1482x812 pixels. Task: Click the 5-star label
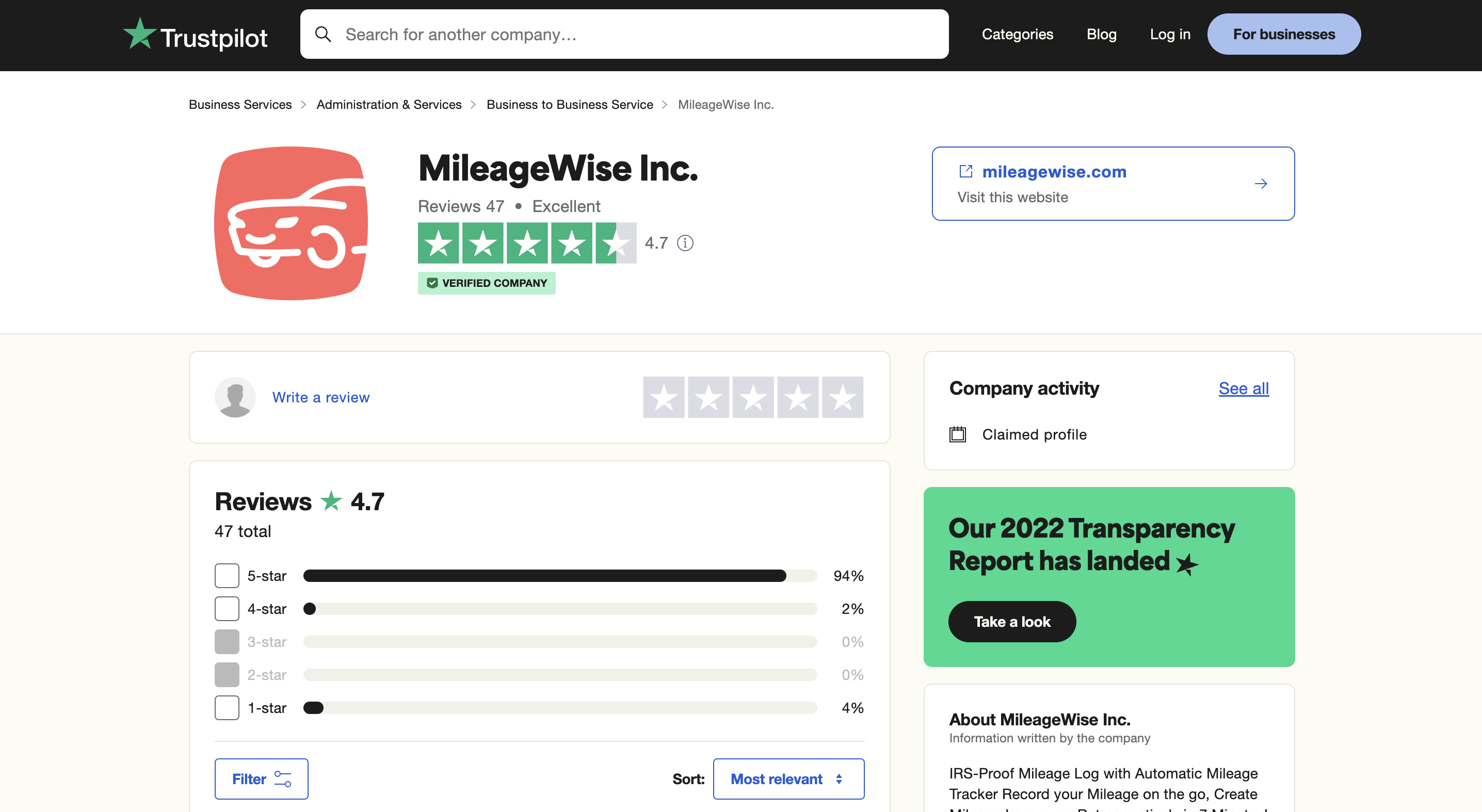[266, 576]
